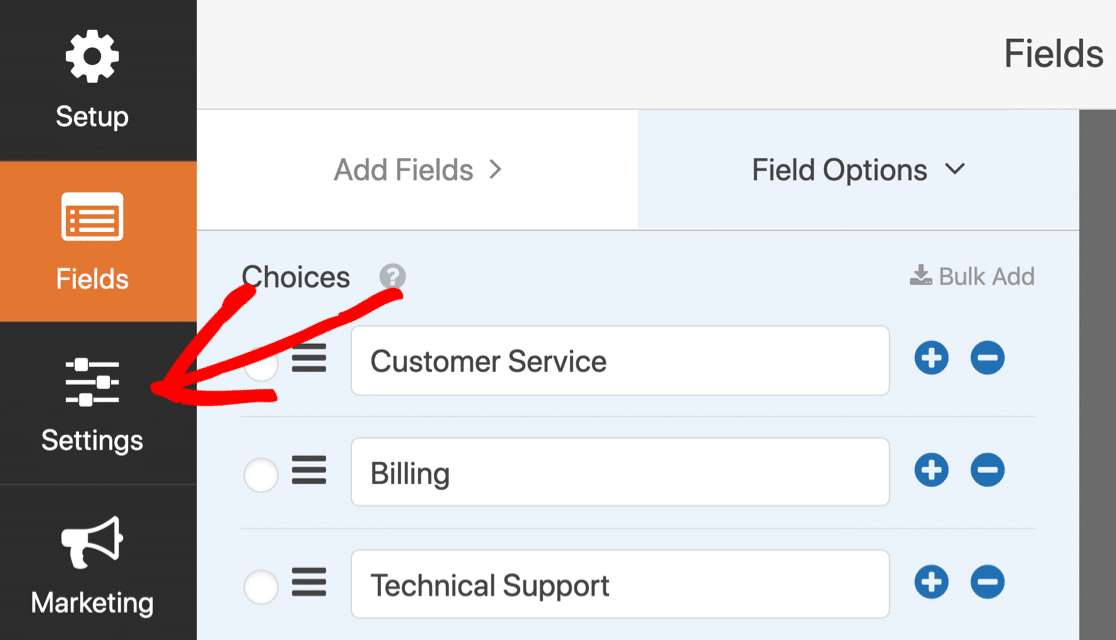The width and height of the screenshot is (1116, 640).
Task: Add a choice after Technical Support
Action: [931, 582]
